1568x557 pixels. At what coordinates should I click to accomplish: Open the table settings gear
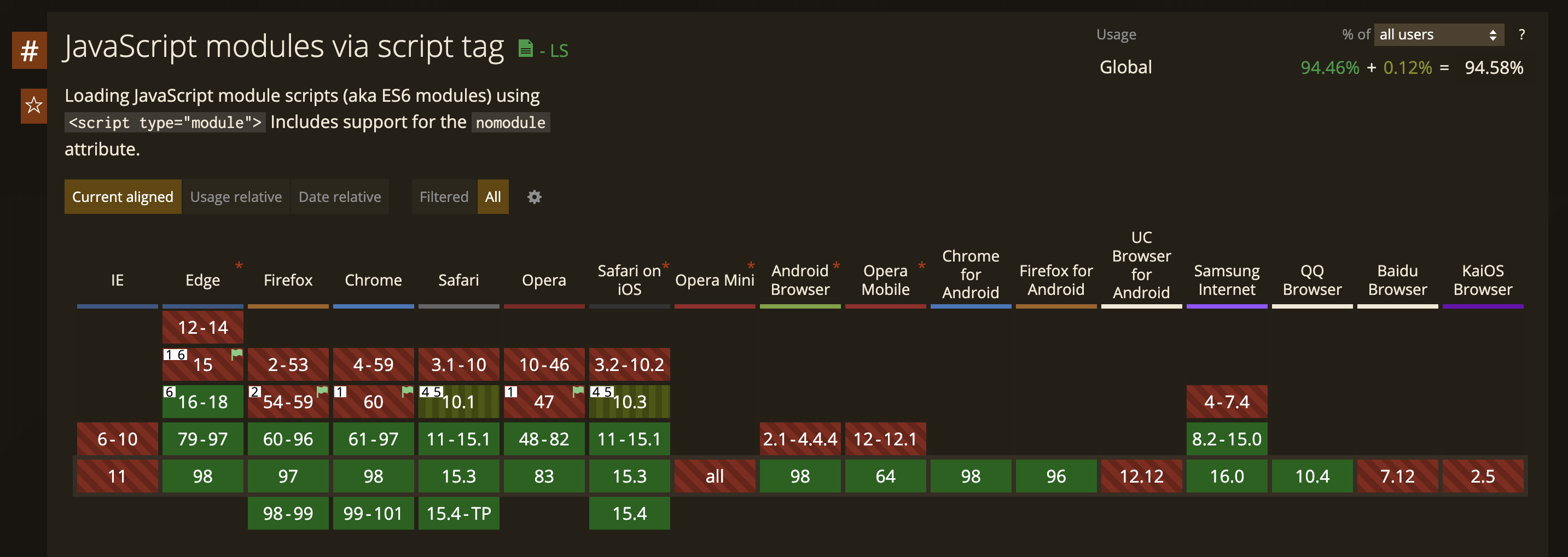tap(534, 196)
